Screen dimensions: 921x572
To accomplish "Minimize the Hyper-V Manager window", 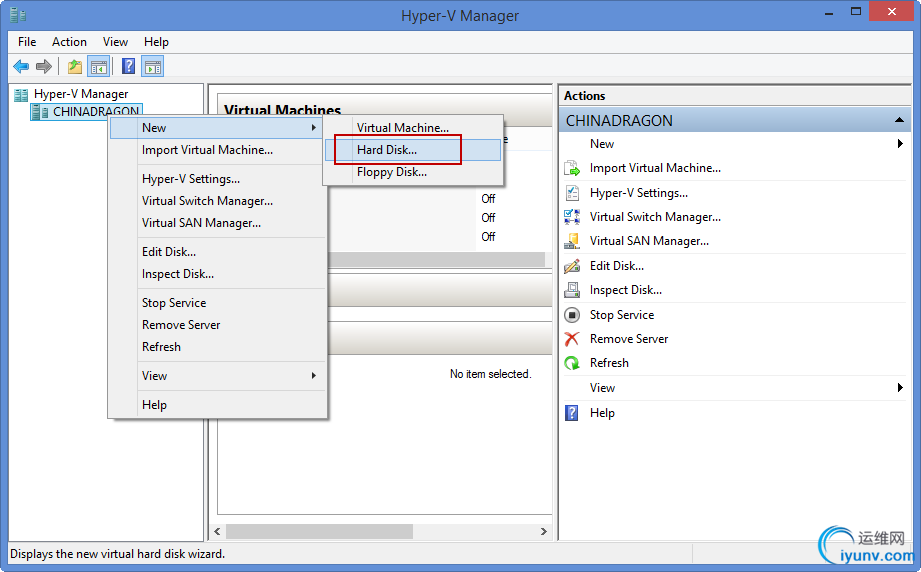I will (x=829, y=12).
